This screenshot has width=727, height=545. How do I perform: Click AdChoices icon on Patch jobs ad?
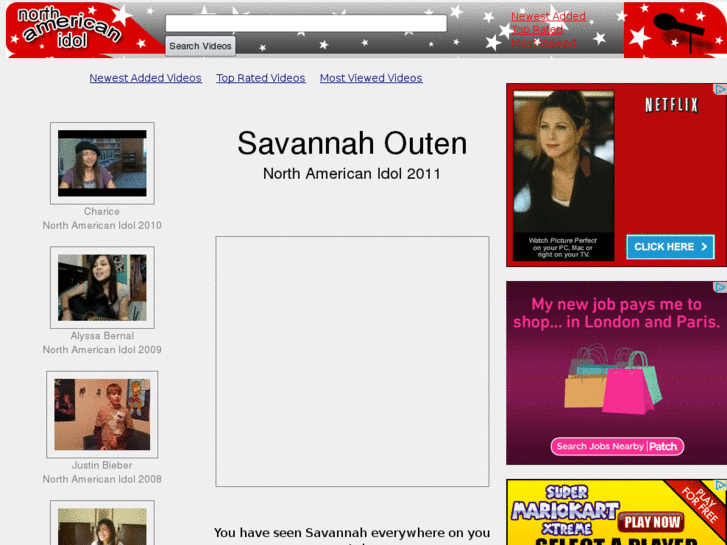coord(719,287)
